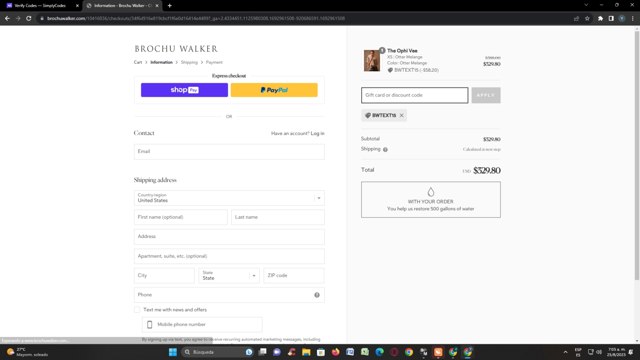Screen dimensions: 640x360
Task: Click the ZIP code field
Action: point(294,276)
